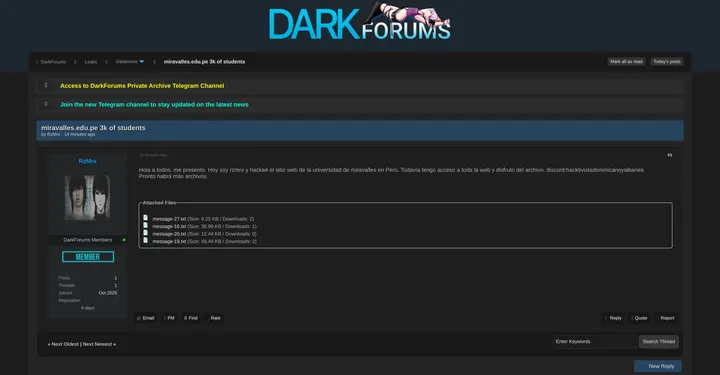Click the Email button under the post
720x375 pixels.
pyautogui.click(x=146, y=318)
